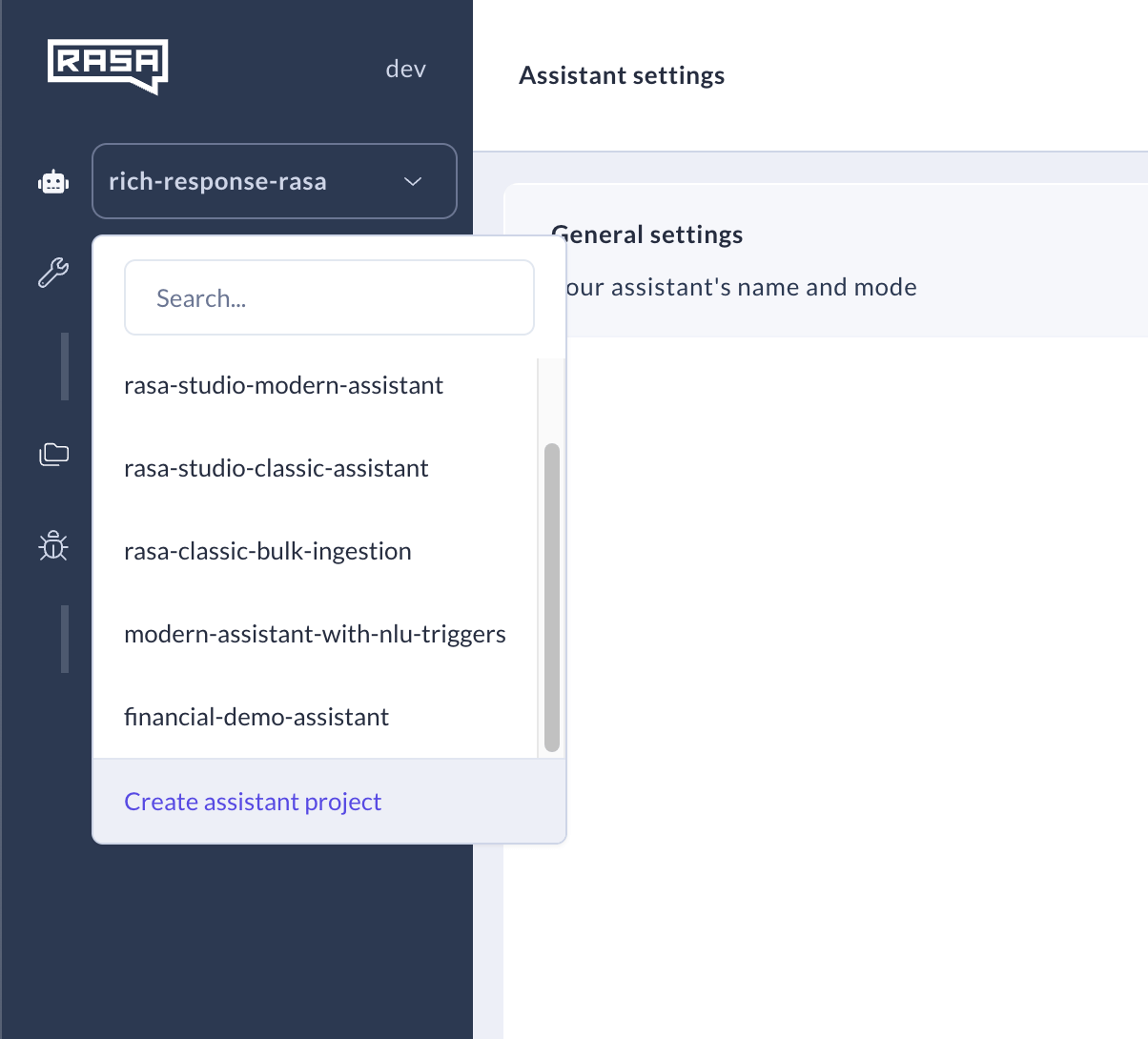This screenshot has width=1148, height=1039.
Task: Switch to modern-assistant-with-nlu-triggers
Action: point(316,634)
